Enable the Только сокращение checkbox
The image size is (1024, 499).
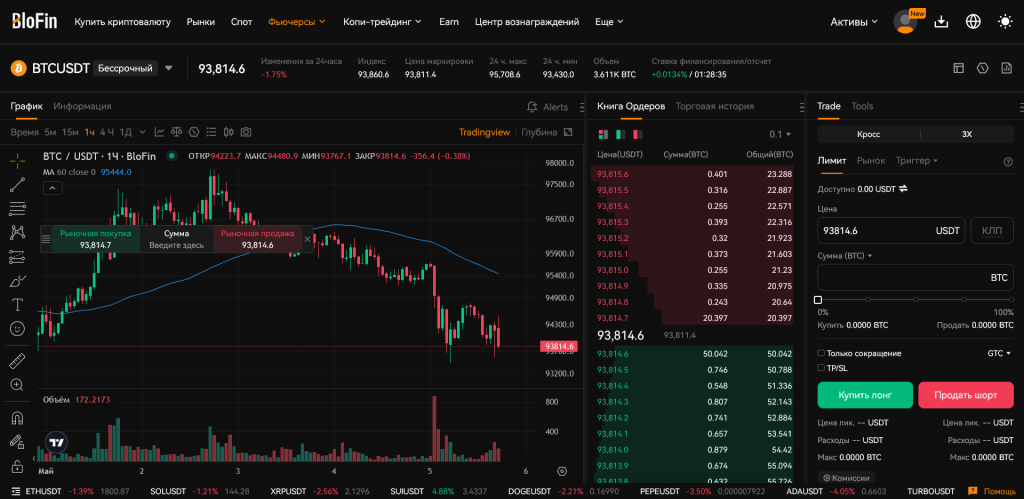click(x=821, y=353)
